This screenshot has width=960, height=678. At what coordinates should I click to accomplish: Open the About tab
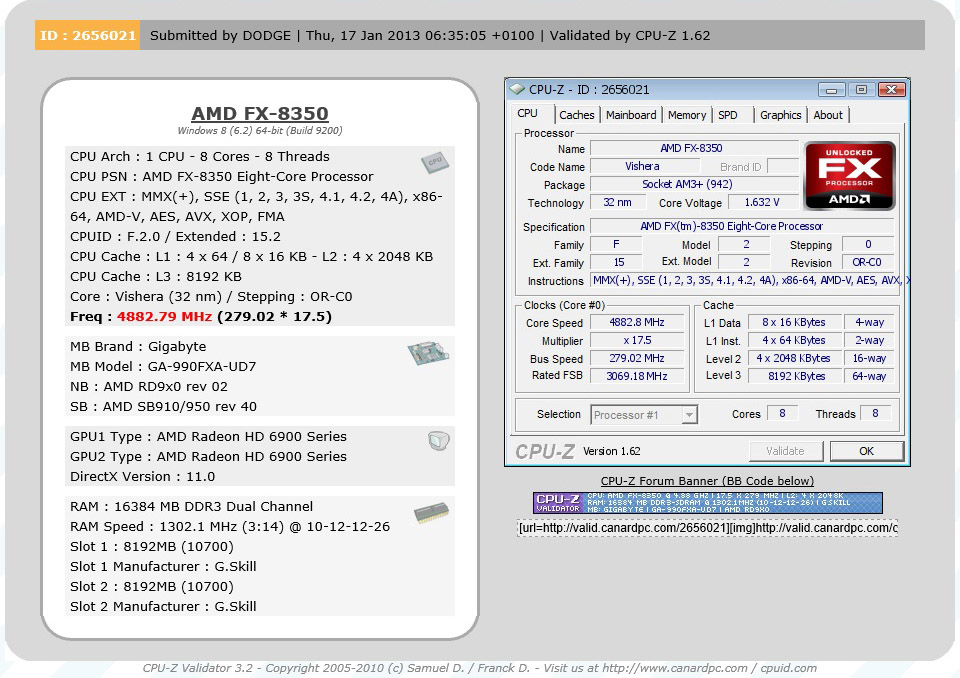click(828, 115)
